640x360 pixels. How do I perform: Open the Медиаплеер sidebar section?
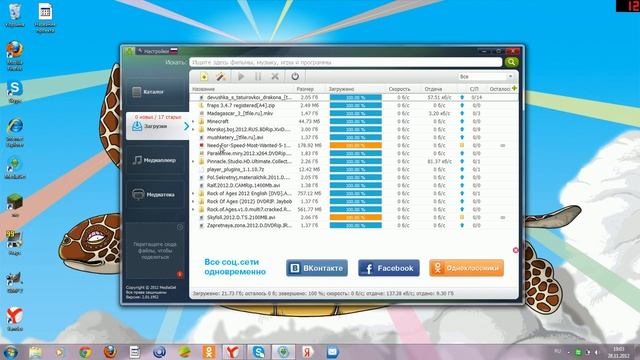(155, 160)
